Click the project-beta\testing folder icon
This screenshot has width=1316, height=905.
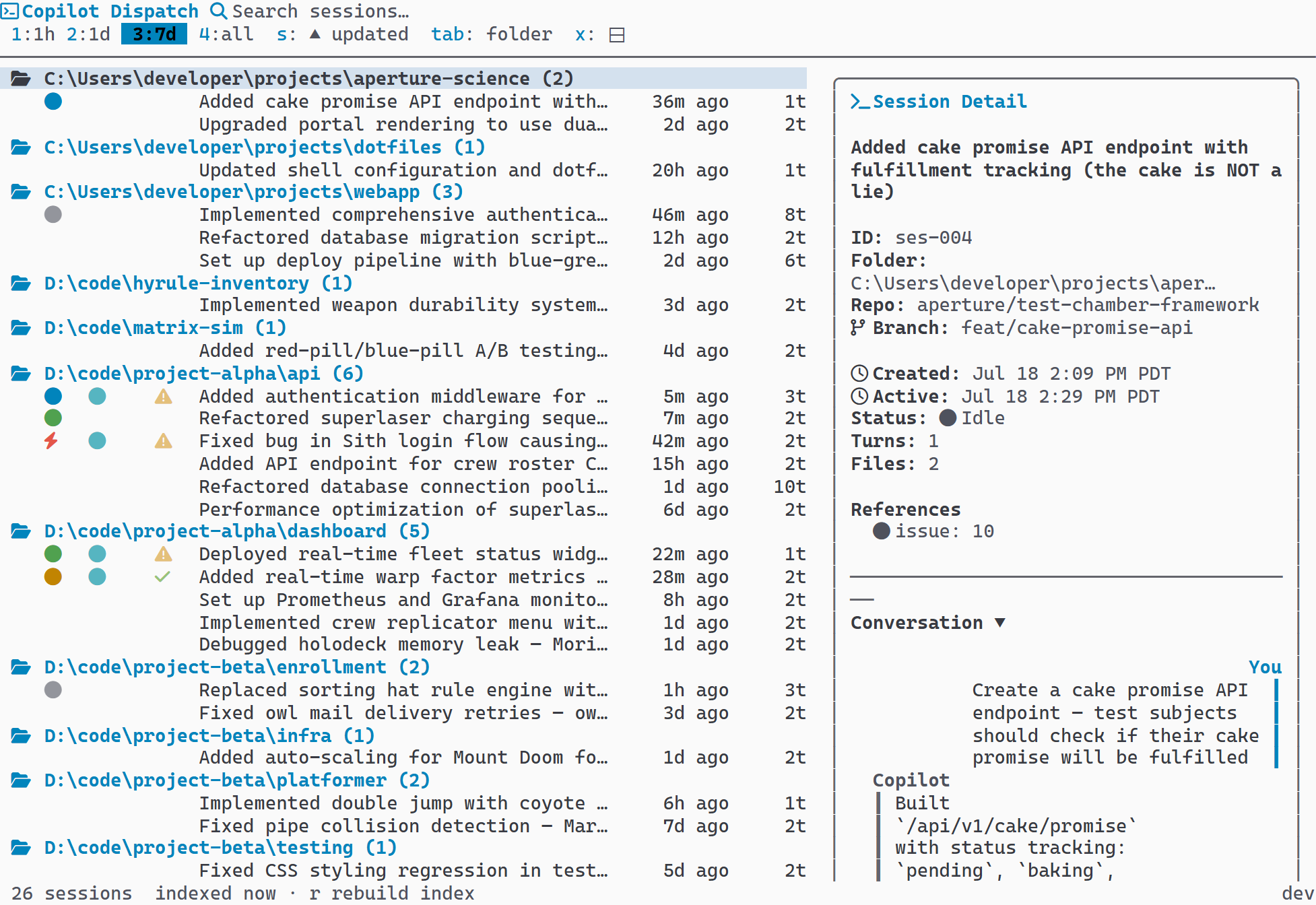tap(21, 848)
